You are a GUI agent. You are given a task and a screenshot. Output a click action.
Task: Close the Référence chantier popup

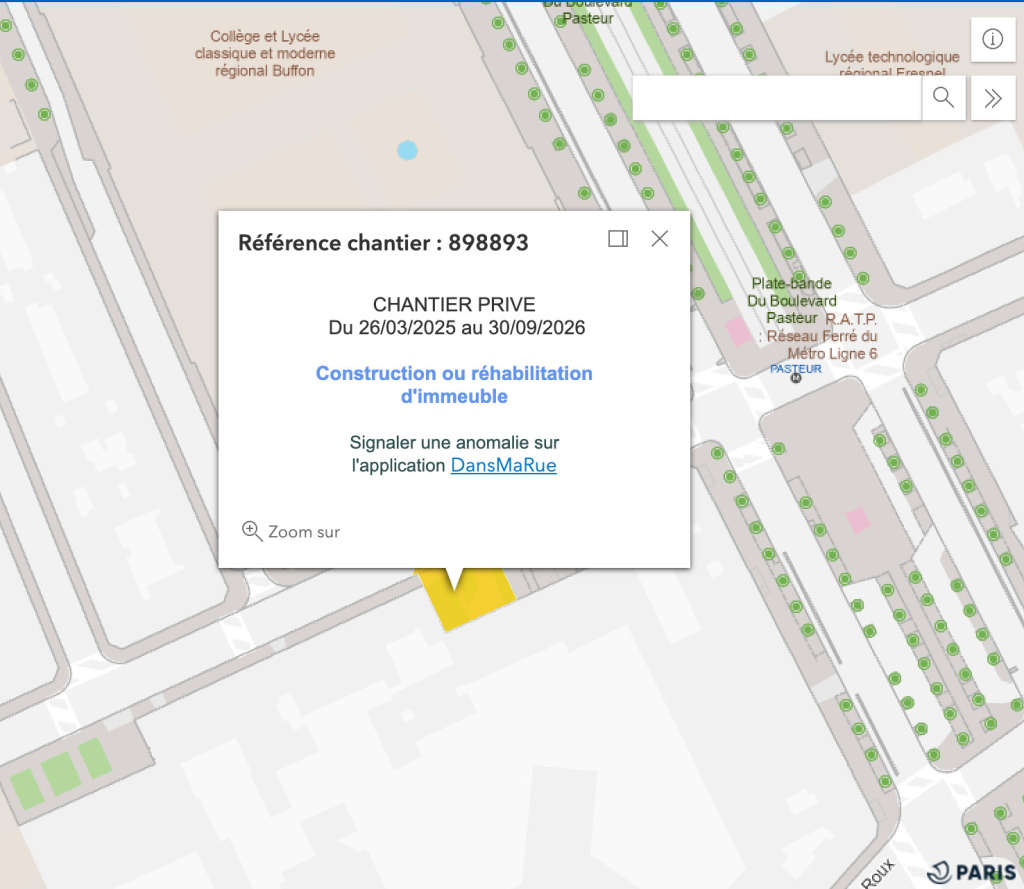tap(659, 238)
